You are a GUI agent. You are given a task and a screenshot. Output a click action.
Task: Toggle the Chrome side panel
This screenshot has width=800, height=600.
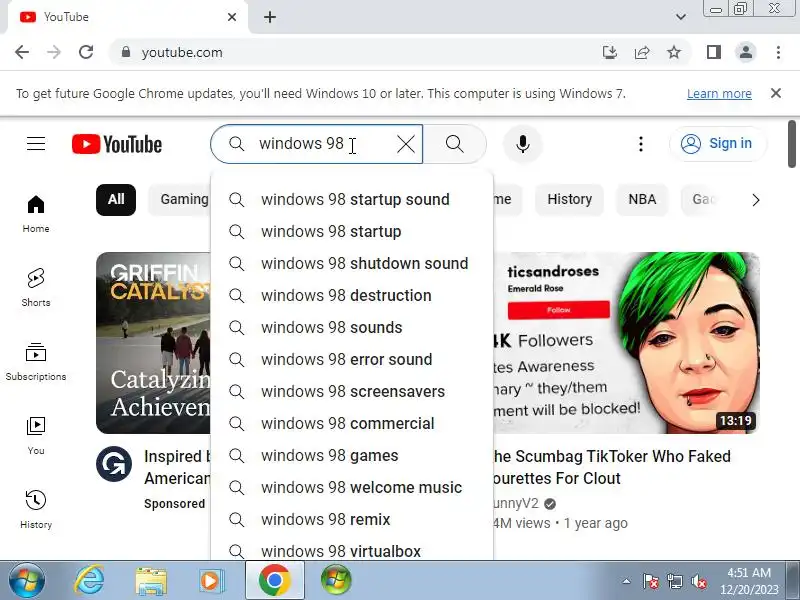click(714, 52)
